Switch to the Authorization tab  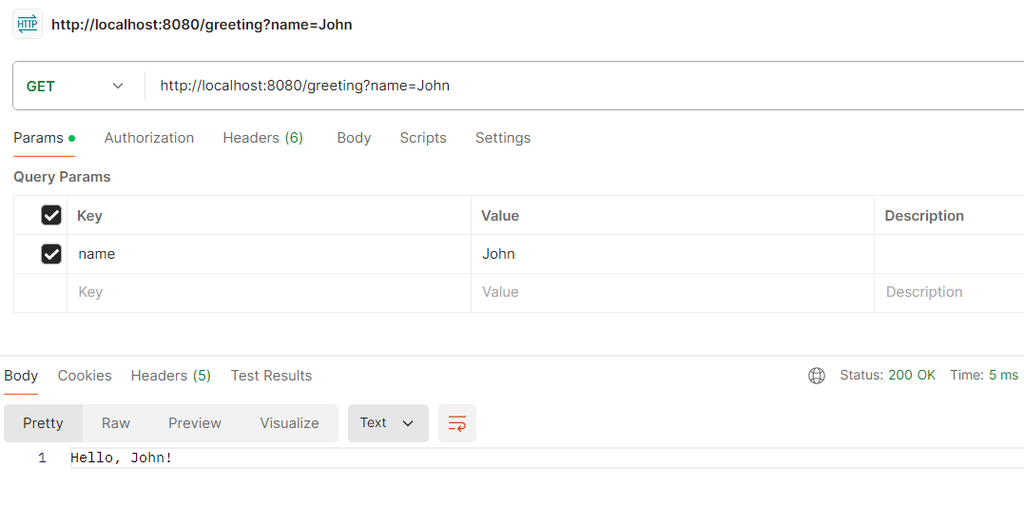click(x=149, y=138)
